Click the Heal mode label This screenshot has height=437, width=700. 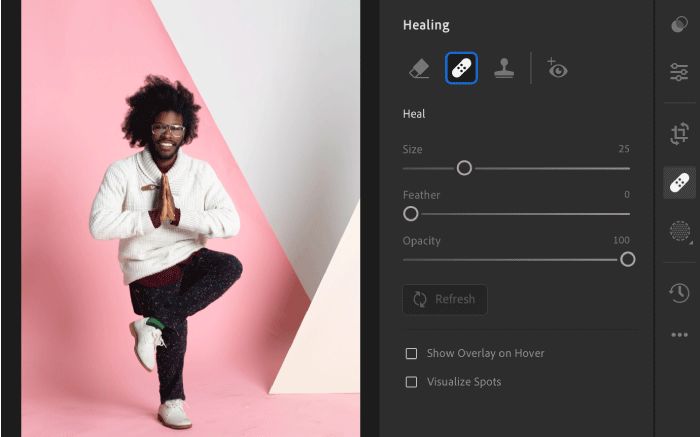point(414,114)
